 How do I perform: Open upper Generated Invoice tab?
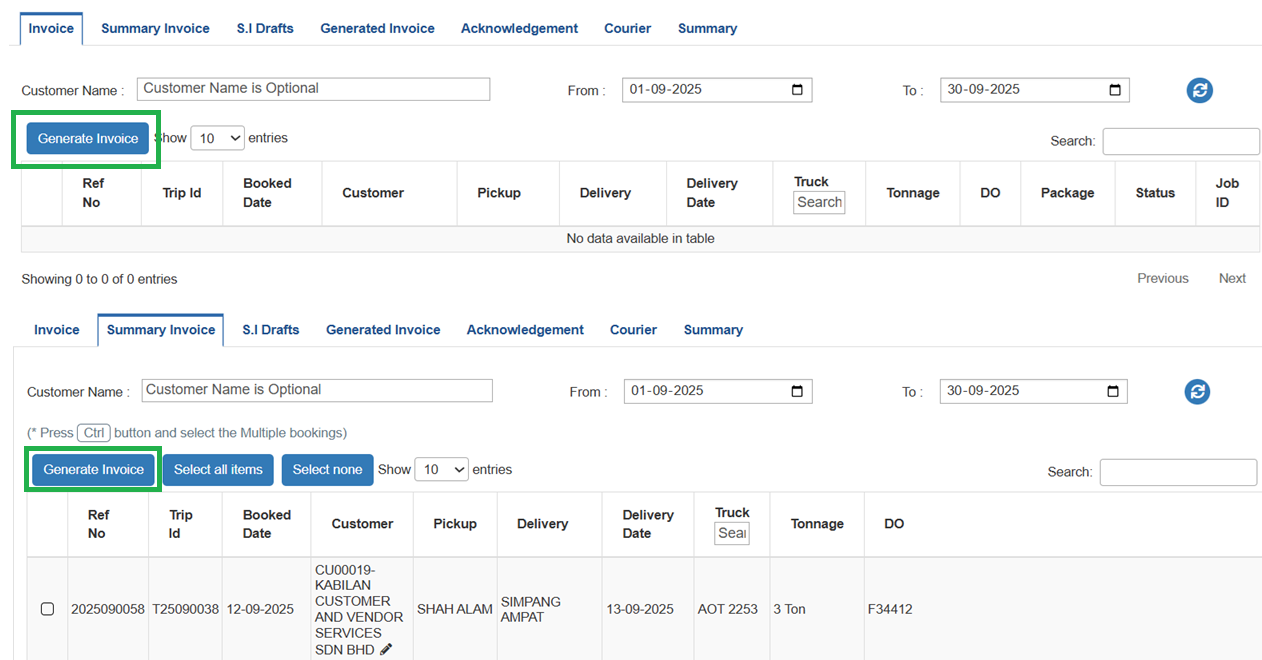point(377,28)
